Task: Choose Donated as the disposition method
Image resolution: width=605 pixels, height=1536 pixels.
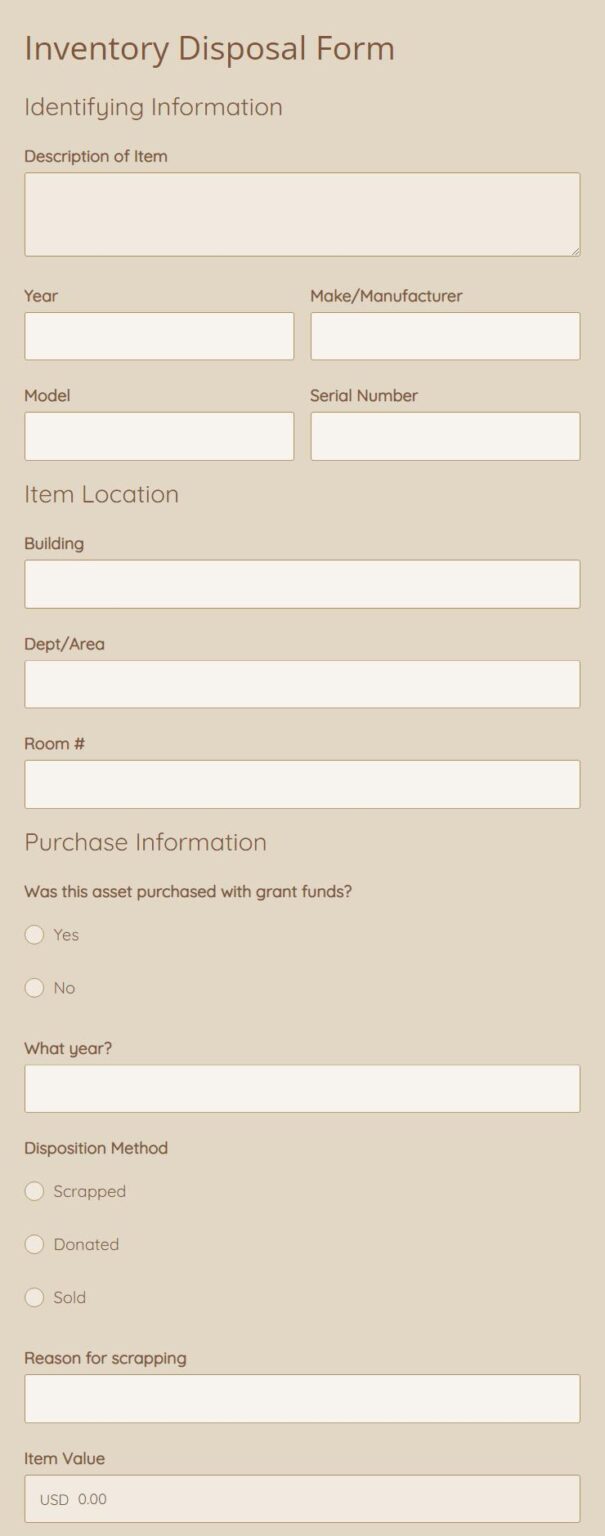Action: 33,1244
